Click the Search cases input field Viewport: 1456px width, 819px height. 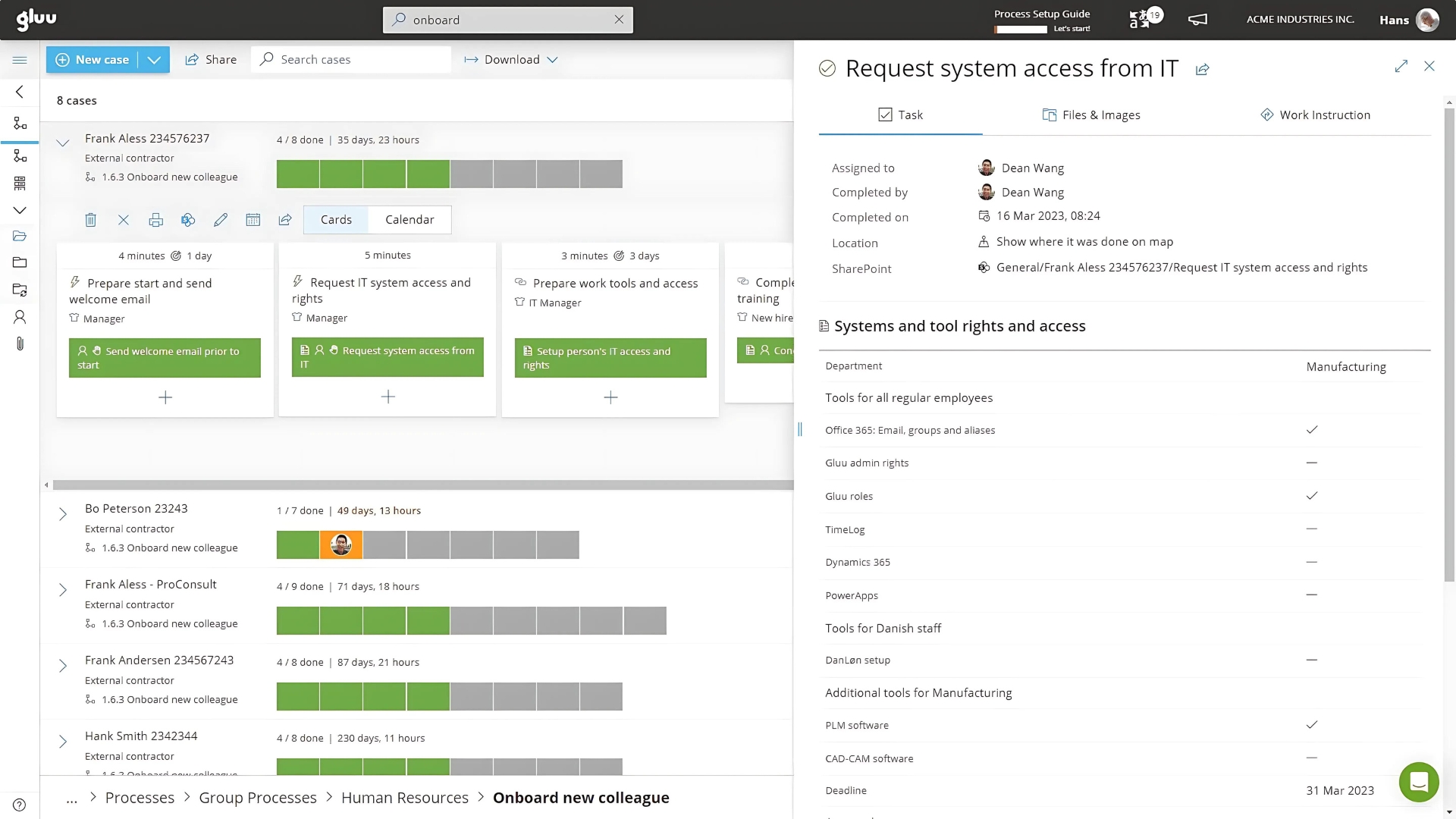(x=351, y=59)
